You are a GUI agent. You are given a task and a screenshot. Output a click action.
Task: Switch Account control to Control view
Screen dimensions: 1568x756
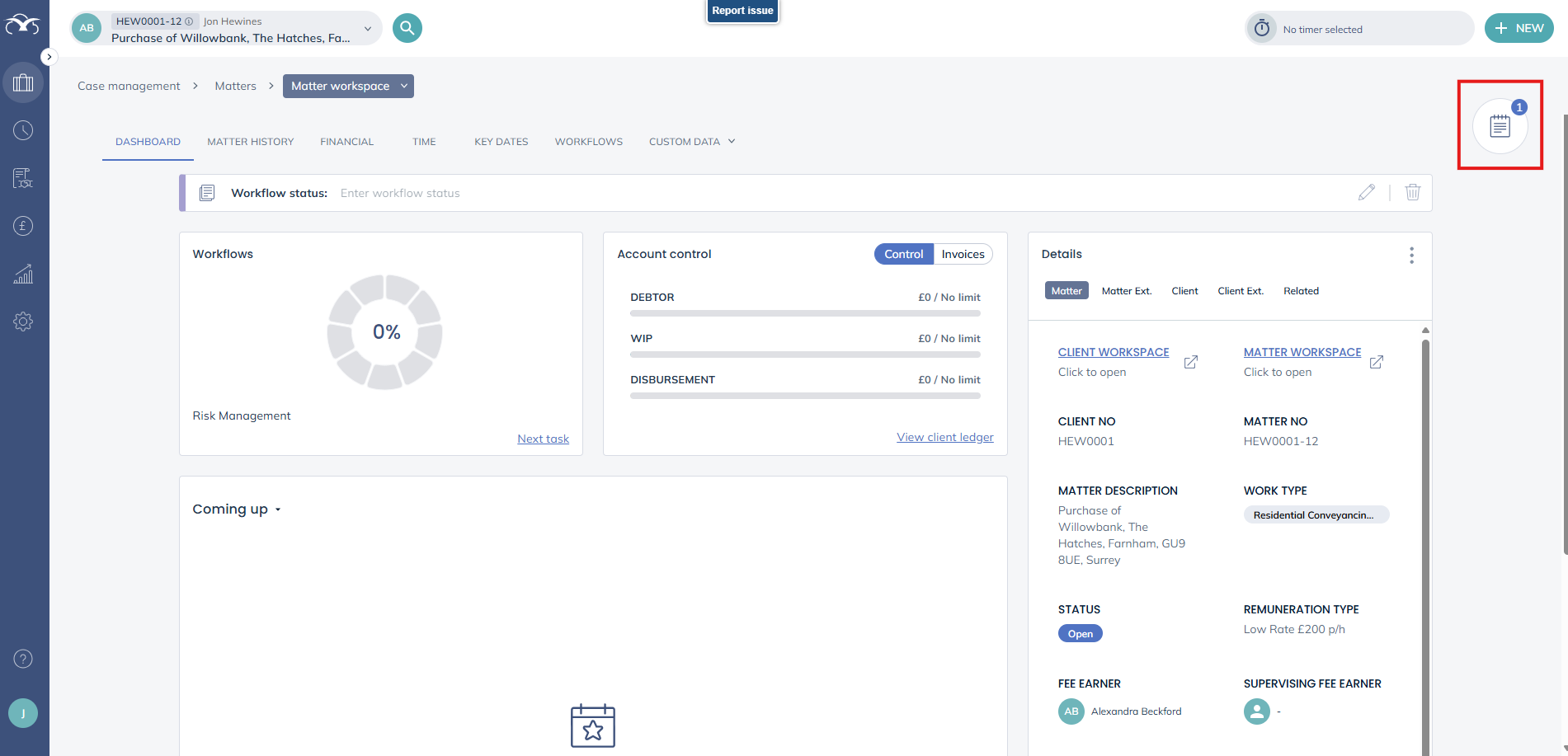click(x=903, y=254)
